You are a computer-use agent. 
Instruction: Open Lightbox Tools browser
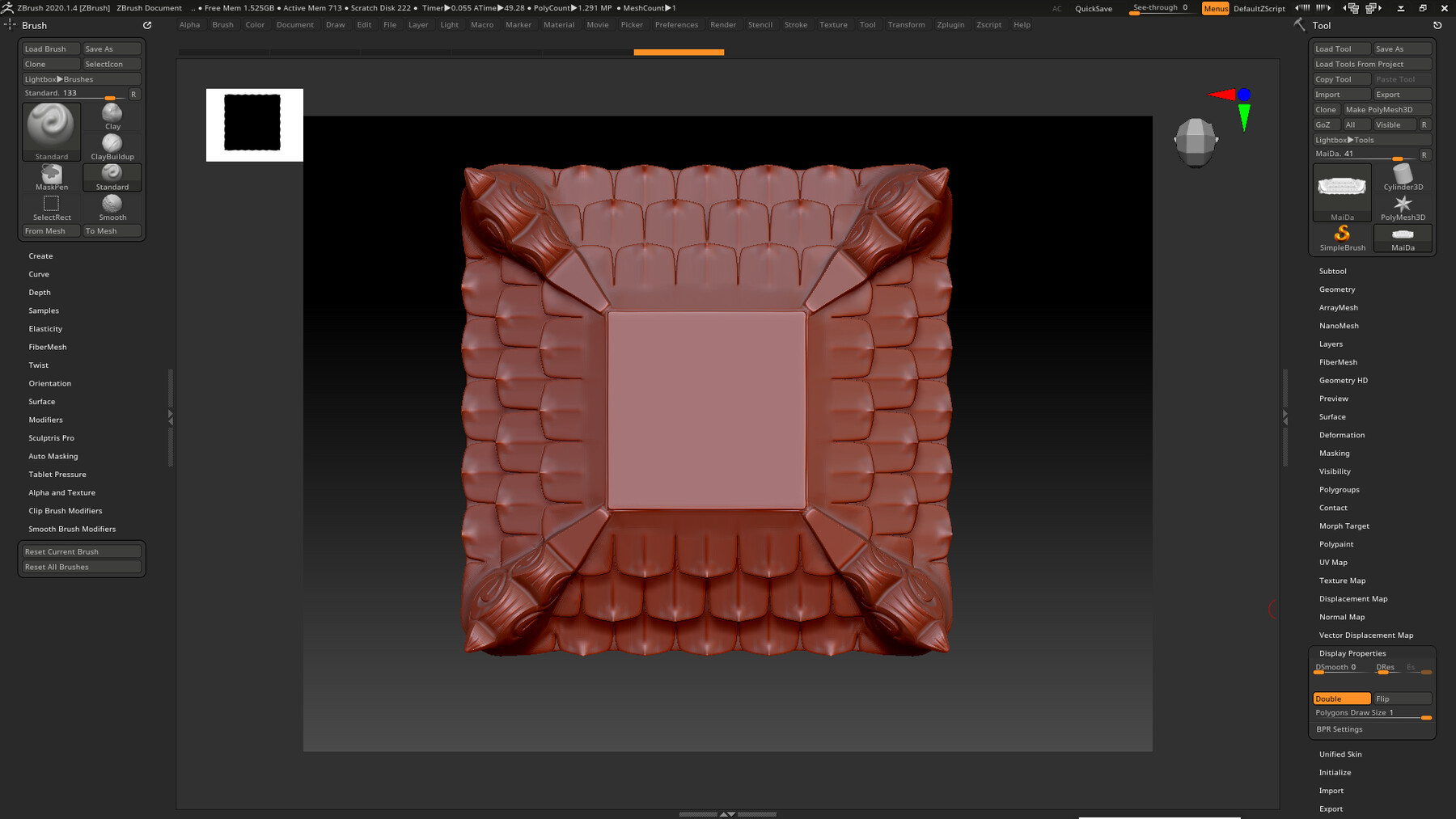tap(1372, 140)
